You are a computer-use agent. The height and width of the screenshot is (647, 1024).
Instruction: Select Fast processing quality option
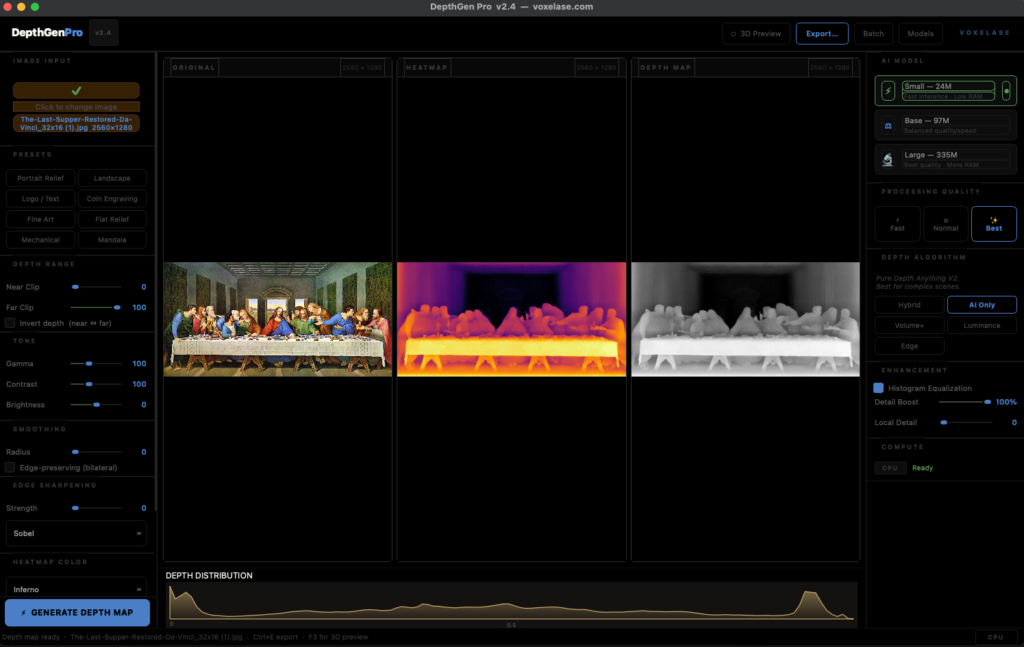pos(897,224)
